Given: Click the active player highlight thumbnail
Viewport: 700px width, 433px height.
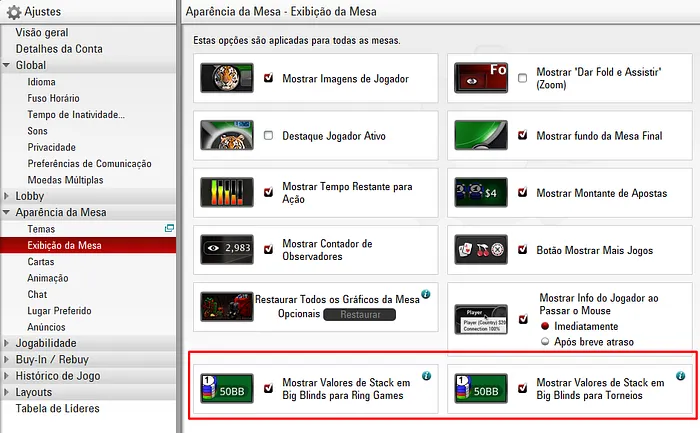Looking at the screenshot, I should point(227,135).
